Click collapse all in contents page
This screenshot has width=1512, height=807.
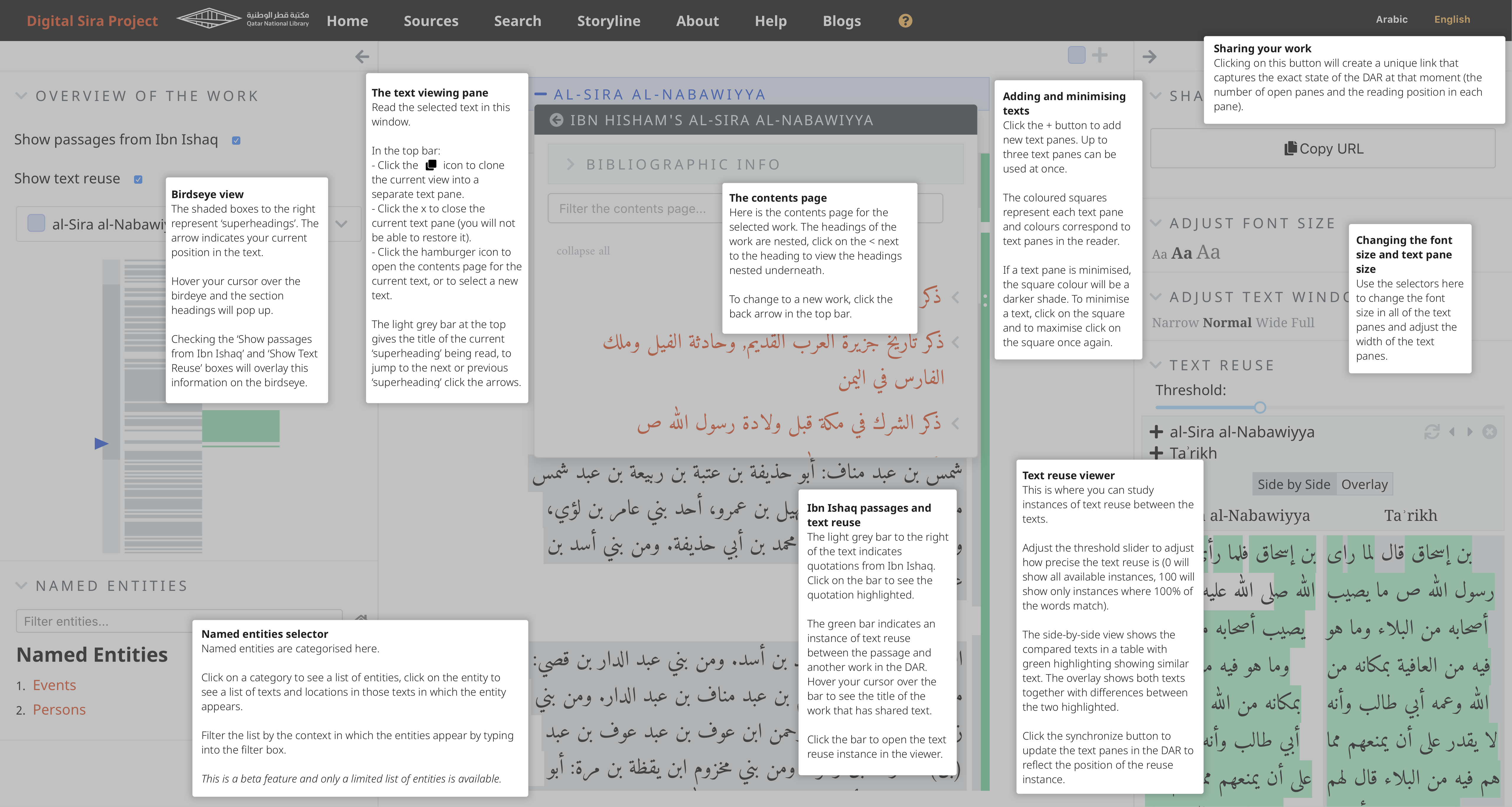583,251
